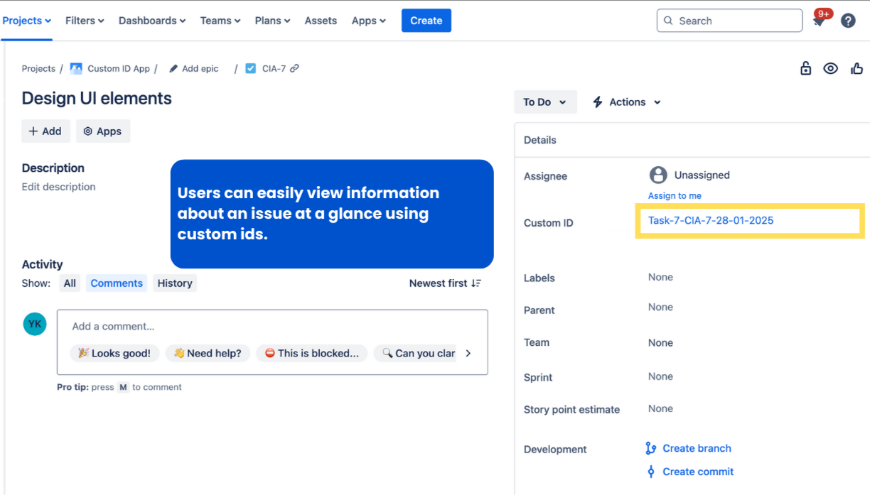Image resolution: width=870 pixels, height=495 pixels.
Task: Expand the Actions dropdown
Action: click(627, 102)
